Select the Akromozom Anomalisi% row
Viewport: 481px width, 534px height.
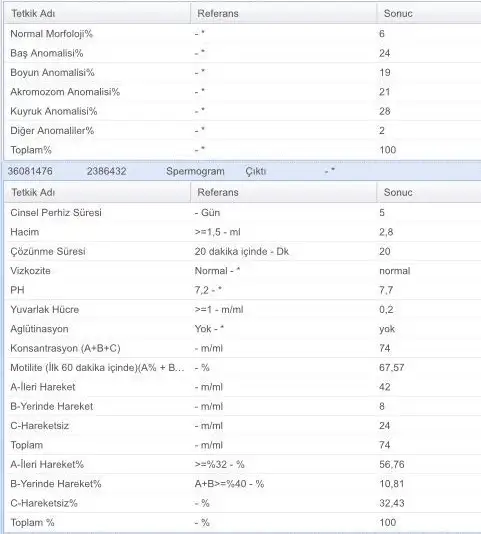[x=243, y=92]
